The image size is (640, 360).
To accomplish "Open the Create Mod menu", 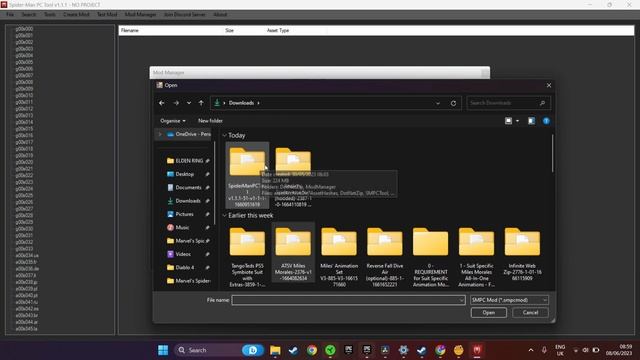I will (76, 14).
